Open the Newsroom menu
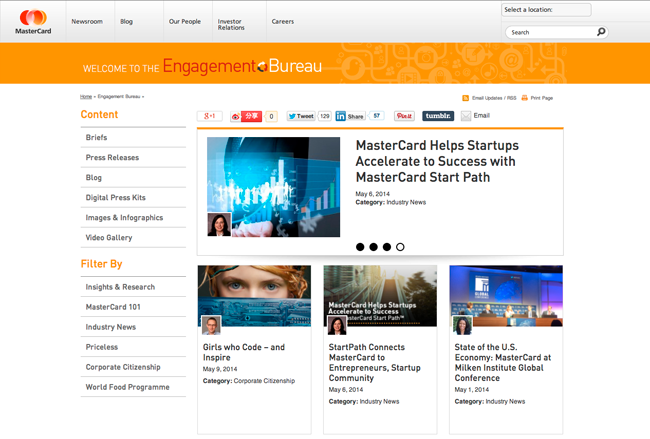Viewport: 650px width, 439px height. point(87,22)
